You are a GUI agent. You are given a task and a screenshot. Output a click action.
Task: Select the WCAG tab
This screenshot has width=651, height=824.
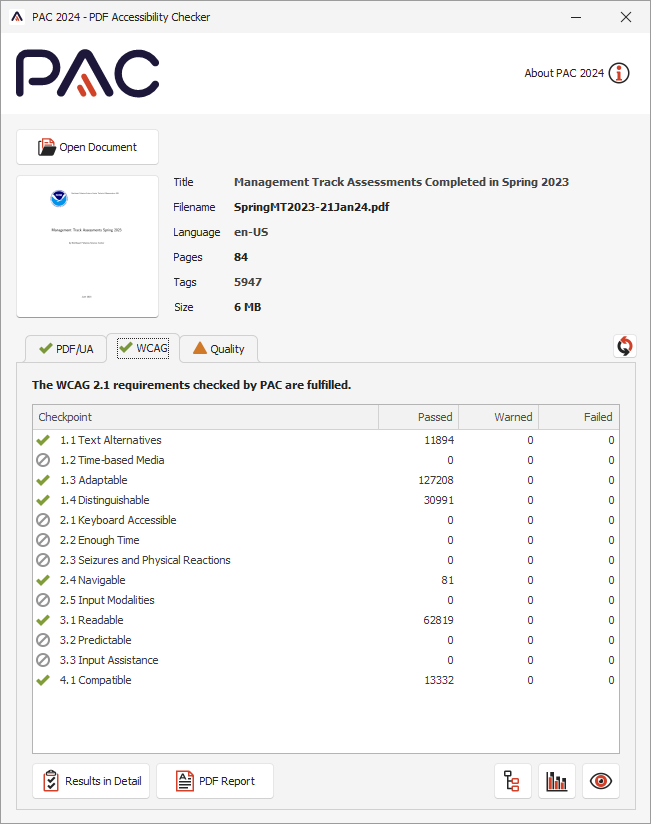143,348
